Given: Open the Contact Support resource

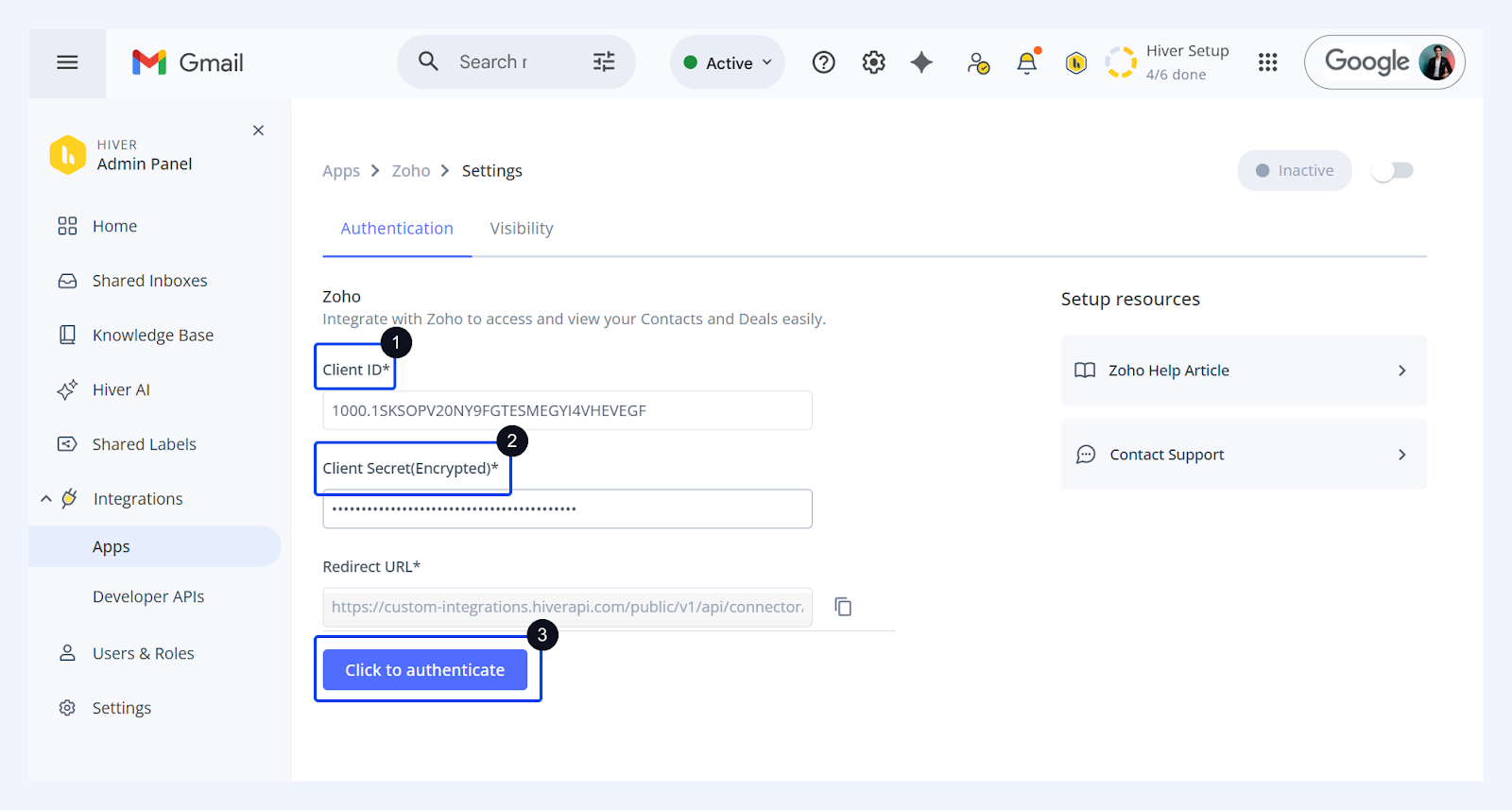Looking at the screenshot, I should tap(1244, 455).
